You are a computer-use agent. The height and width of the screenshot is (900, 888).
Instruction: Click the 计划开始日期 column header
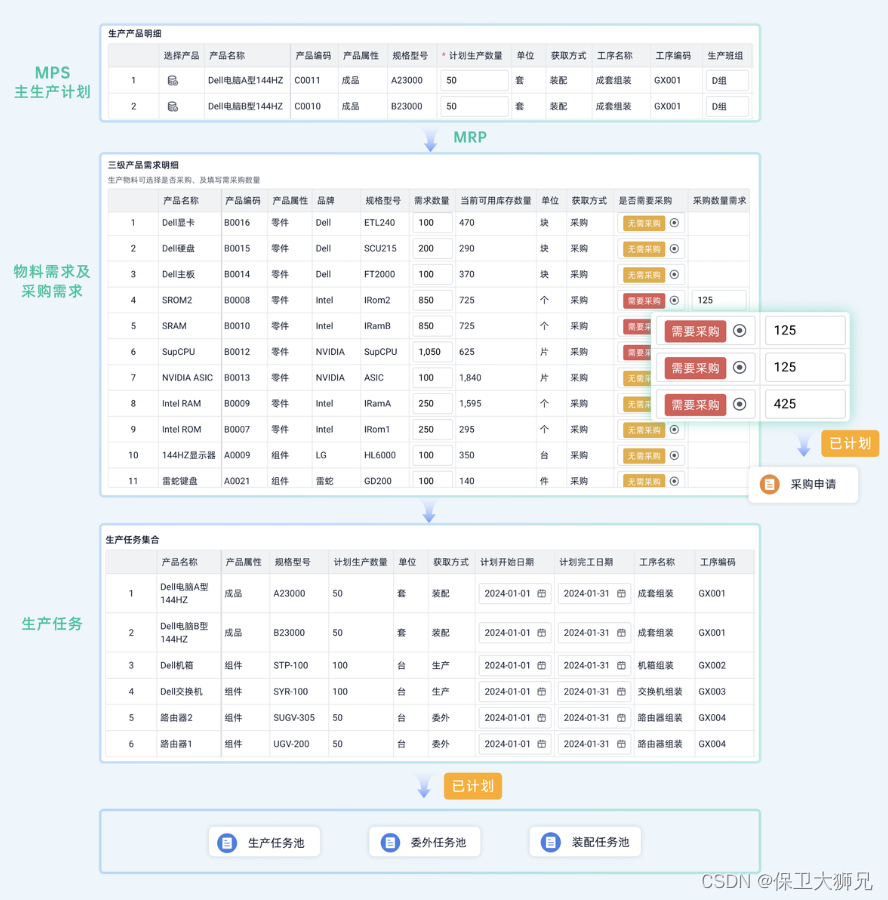click(507, 562)
